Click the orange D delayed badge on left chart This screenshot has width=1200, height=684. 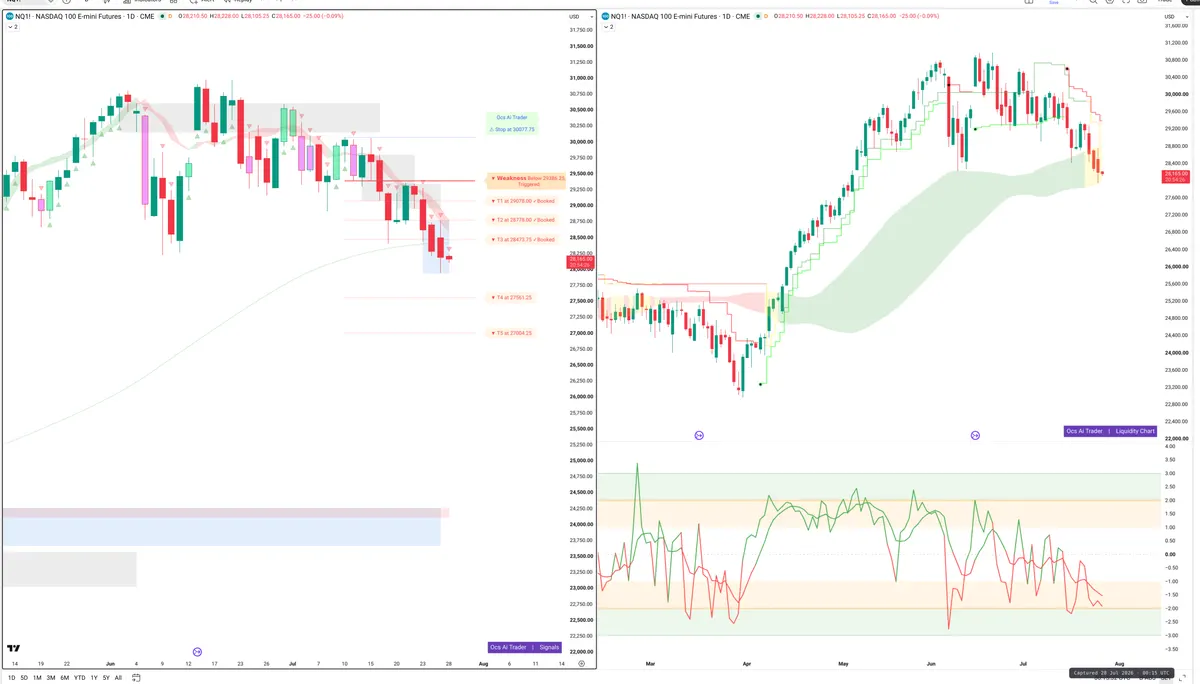pyautogui.click(x=169, y=16)
